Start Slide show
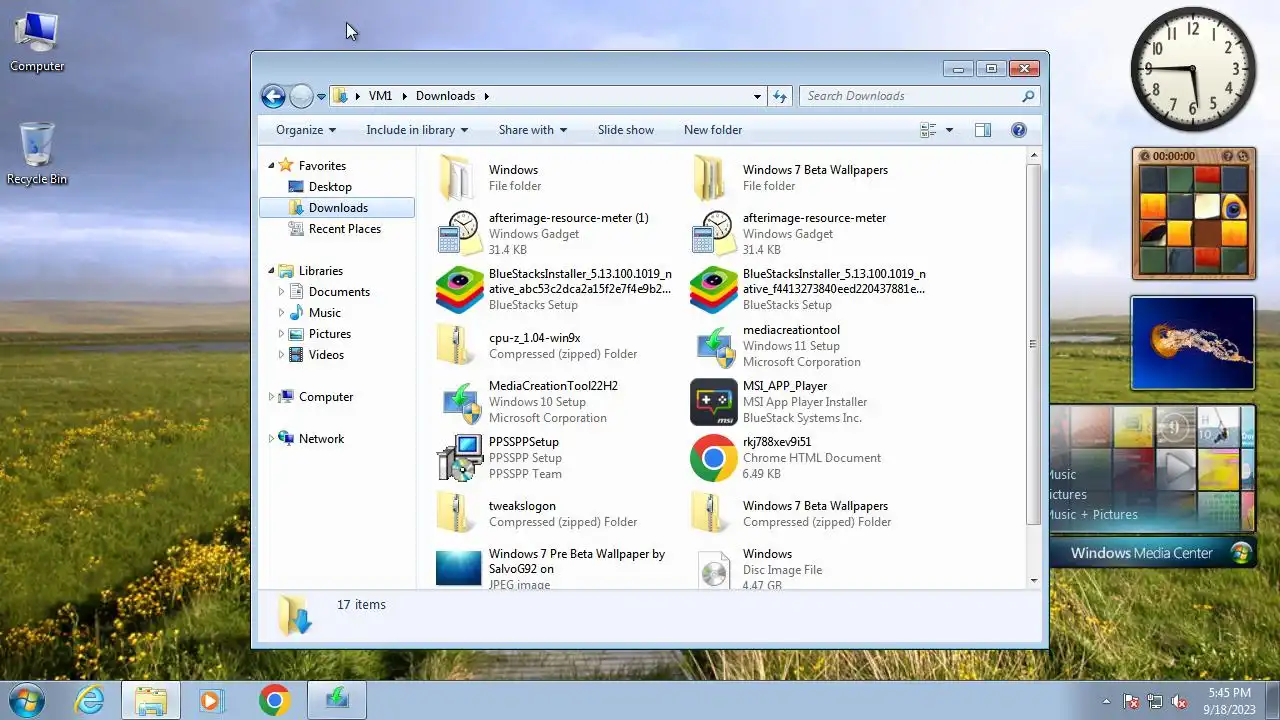Screen dimensions: 1280x720 626,130
